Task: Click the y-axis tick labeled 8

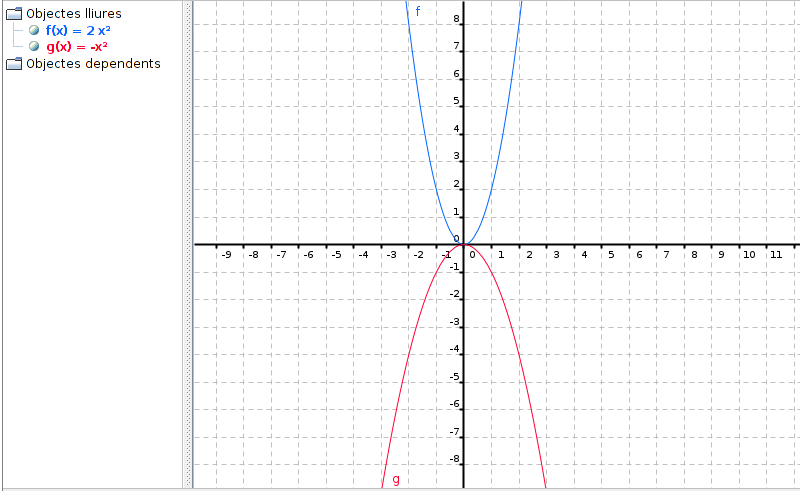Action: [x=457, y=20]
